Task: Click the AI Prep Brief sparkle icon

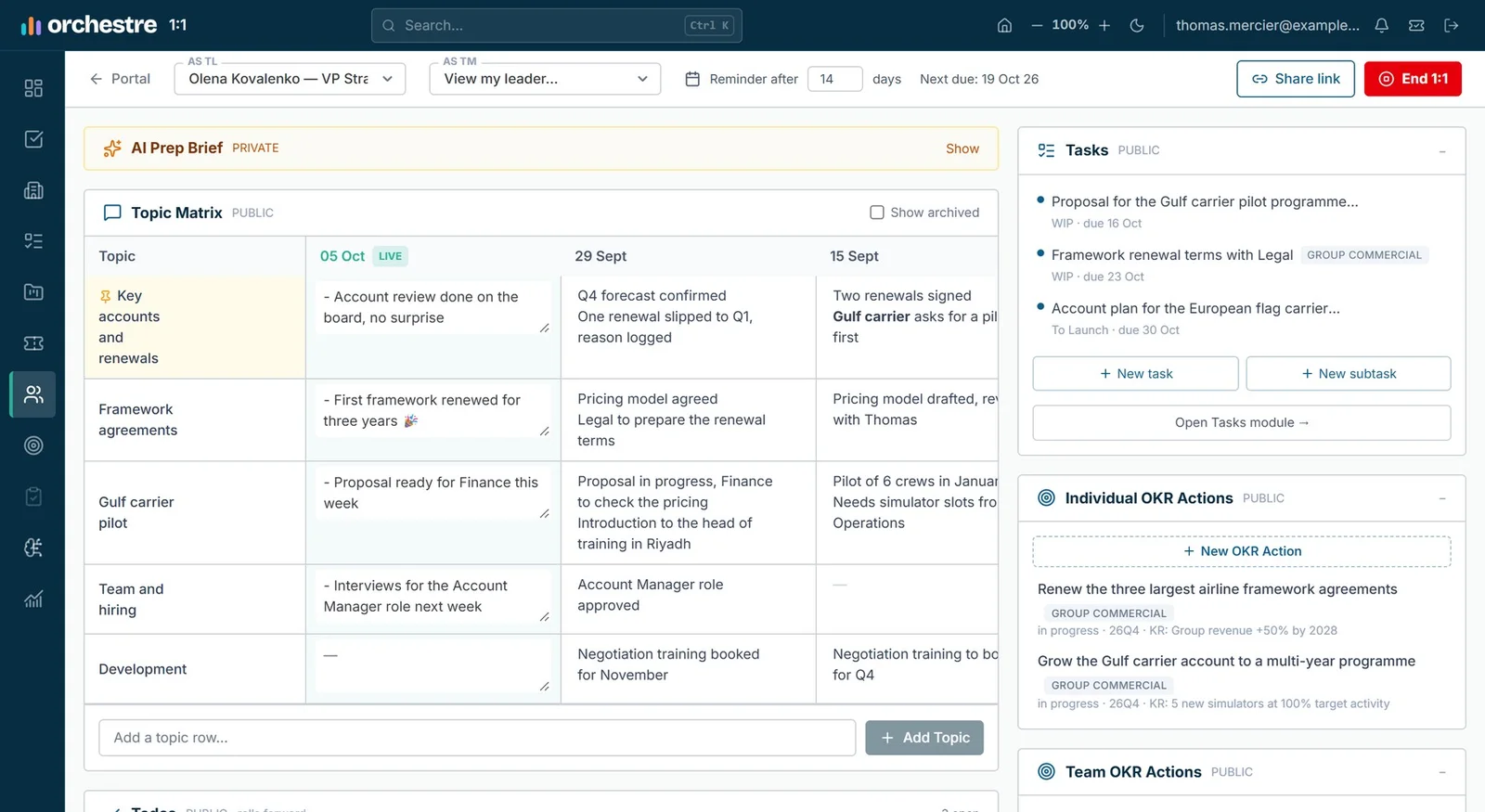Action: [x=112, y=148]
